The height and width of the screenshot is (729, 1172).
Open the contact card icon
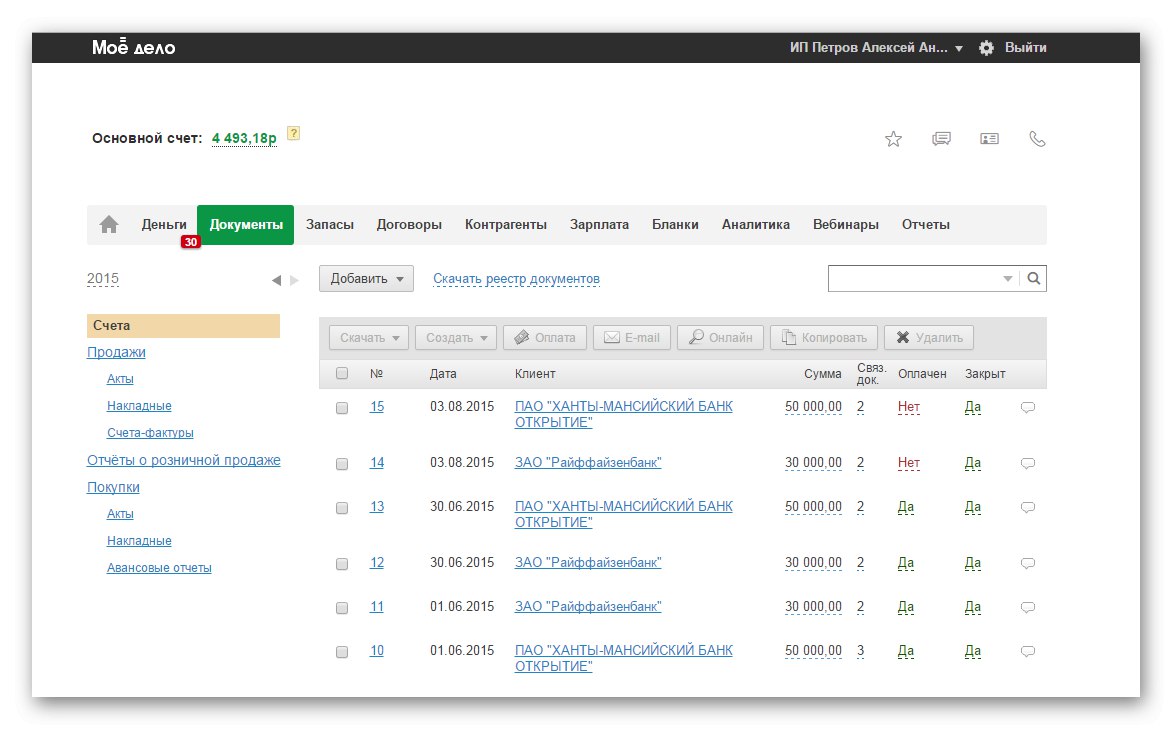[x=989, y=139]
